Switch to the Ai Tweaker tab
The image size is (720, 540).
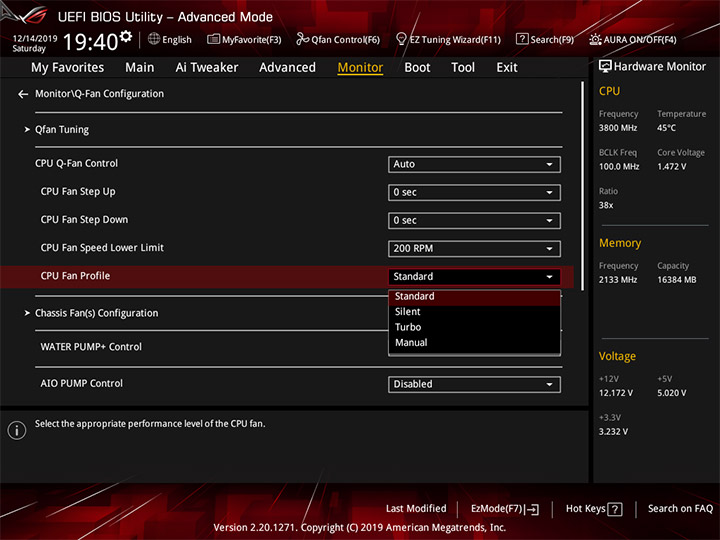click(x=207, y=68)
